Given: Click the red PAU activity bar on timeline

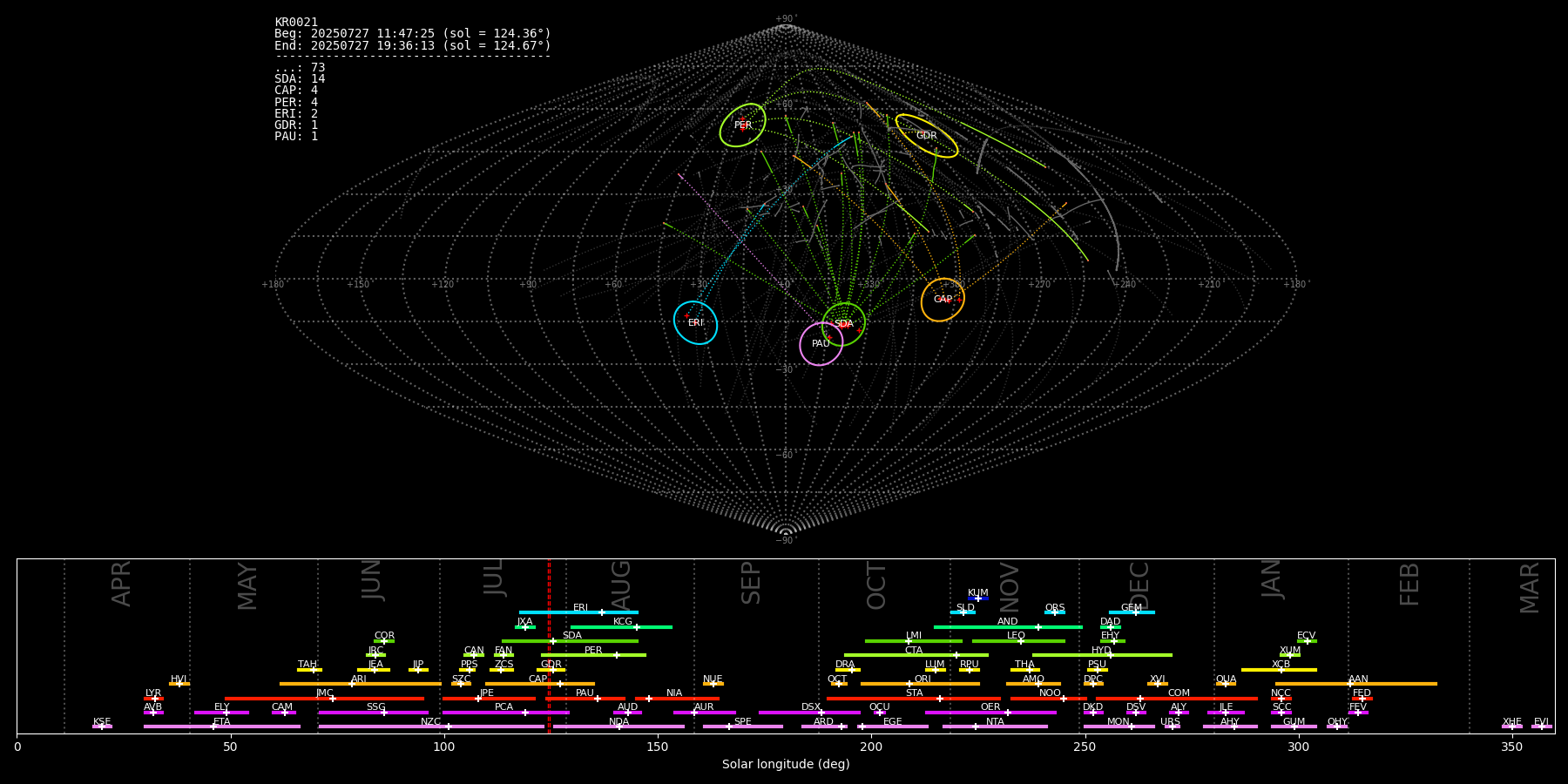Looking at the screenshot, I should [x=585, y=699].
